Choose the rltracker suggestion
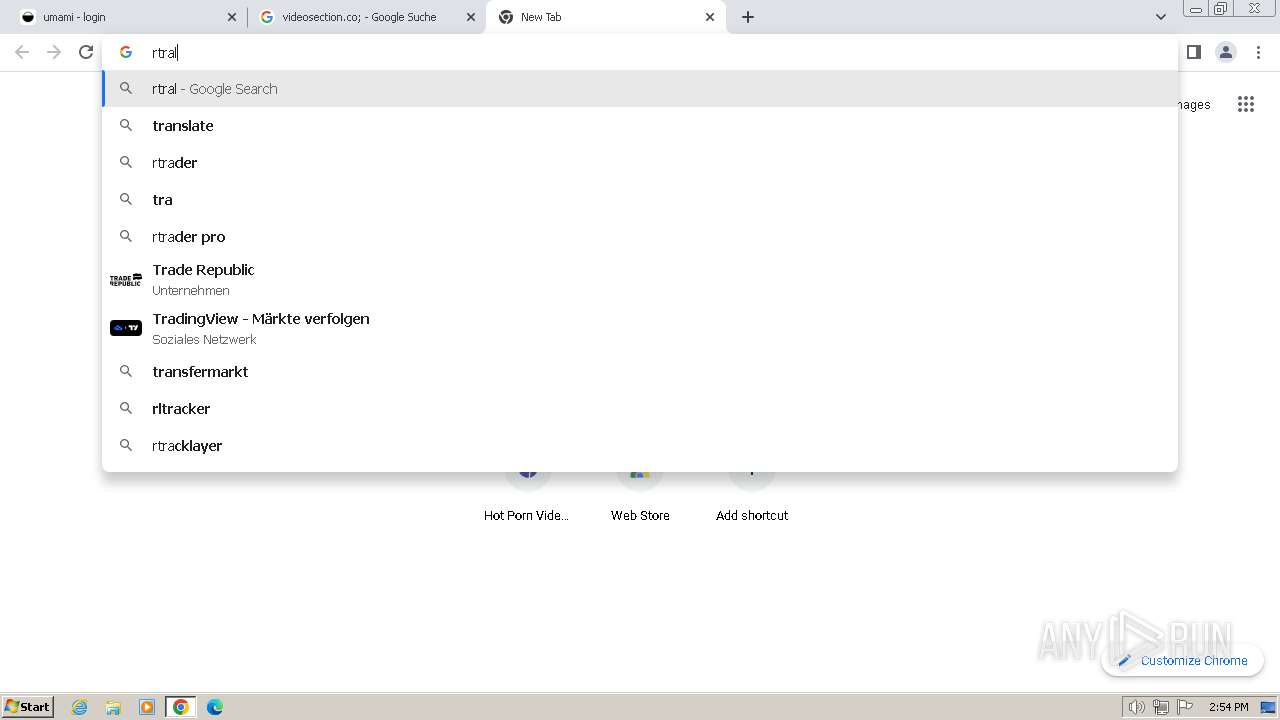 pyautogui.click(x=640, y=409)
